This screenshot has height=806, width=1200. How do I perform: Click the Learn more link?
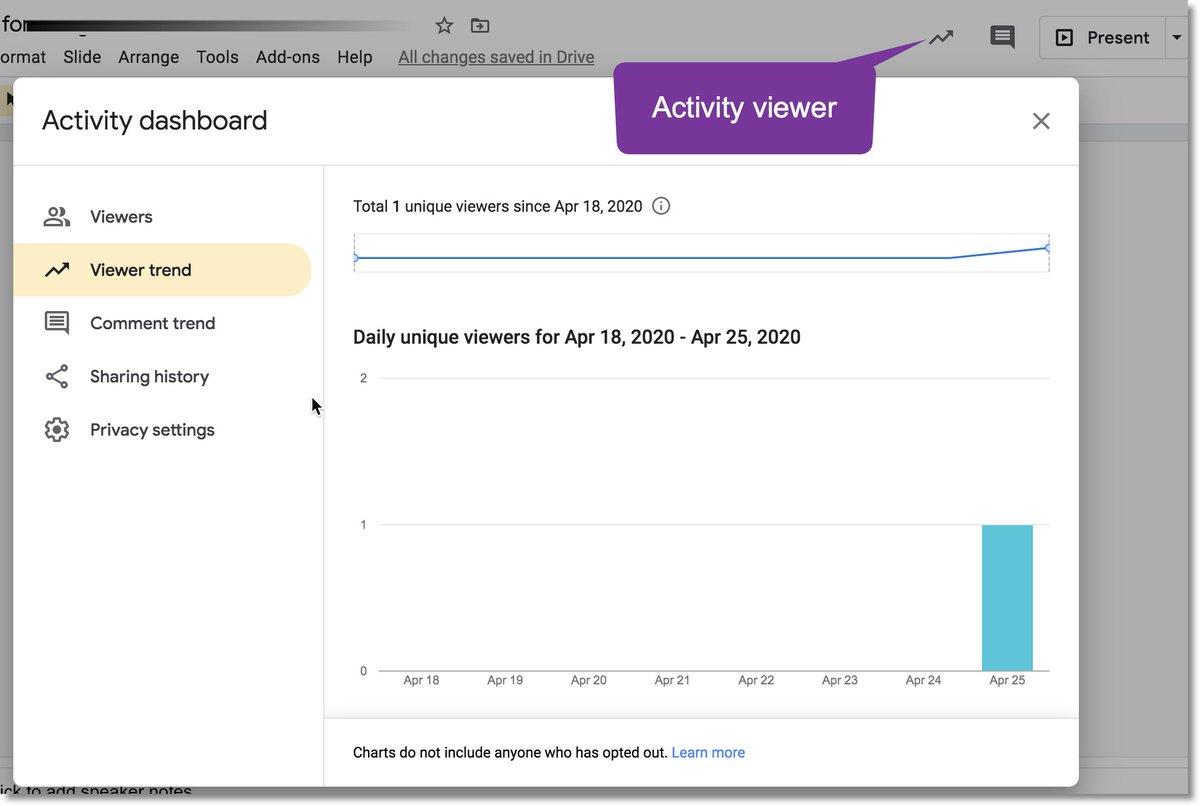click(708, 753)
